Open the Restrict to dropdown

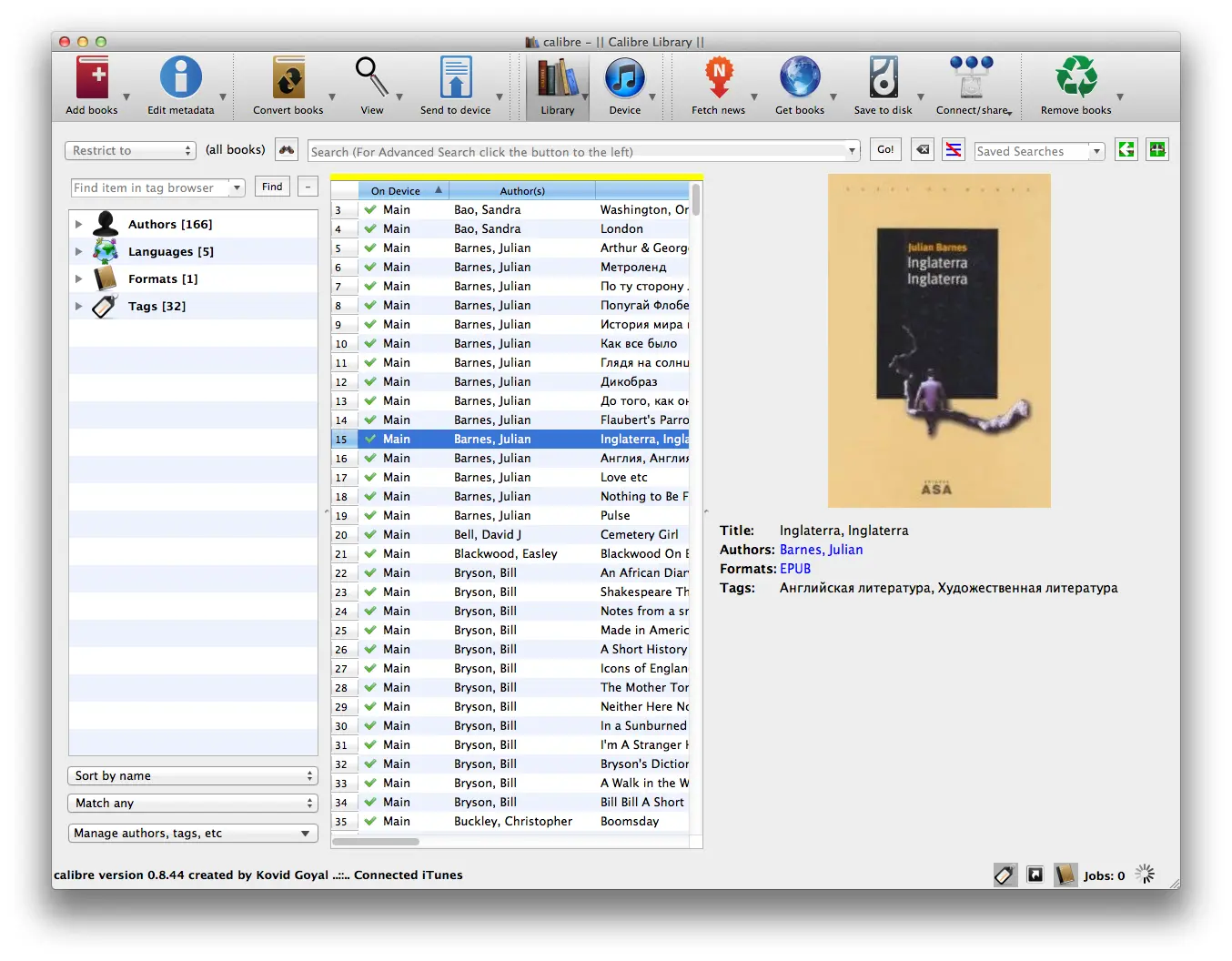131,151
